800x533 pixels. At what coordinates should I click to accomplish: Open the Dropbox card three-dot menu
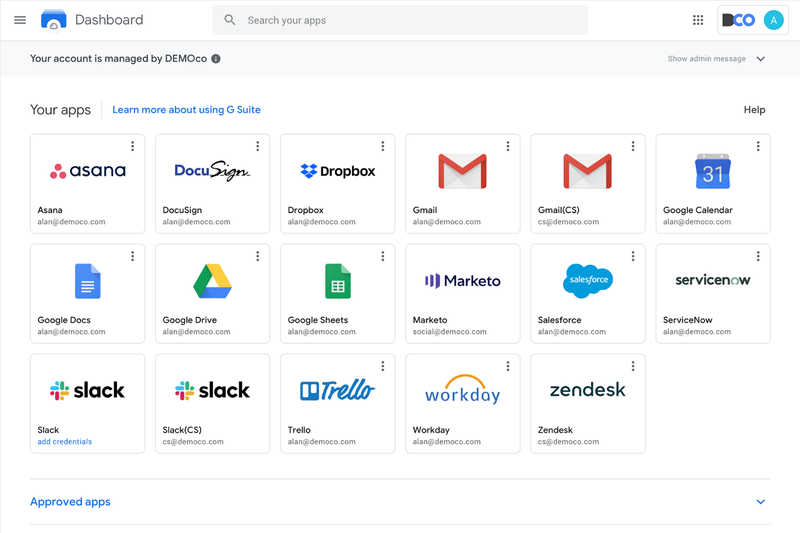[383, 146]
